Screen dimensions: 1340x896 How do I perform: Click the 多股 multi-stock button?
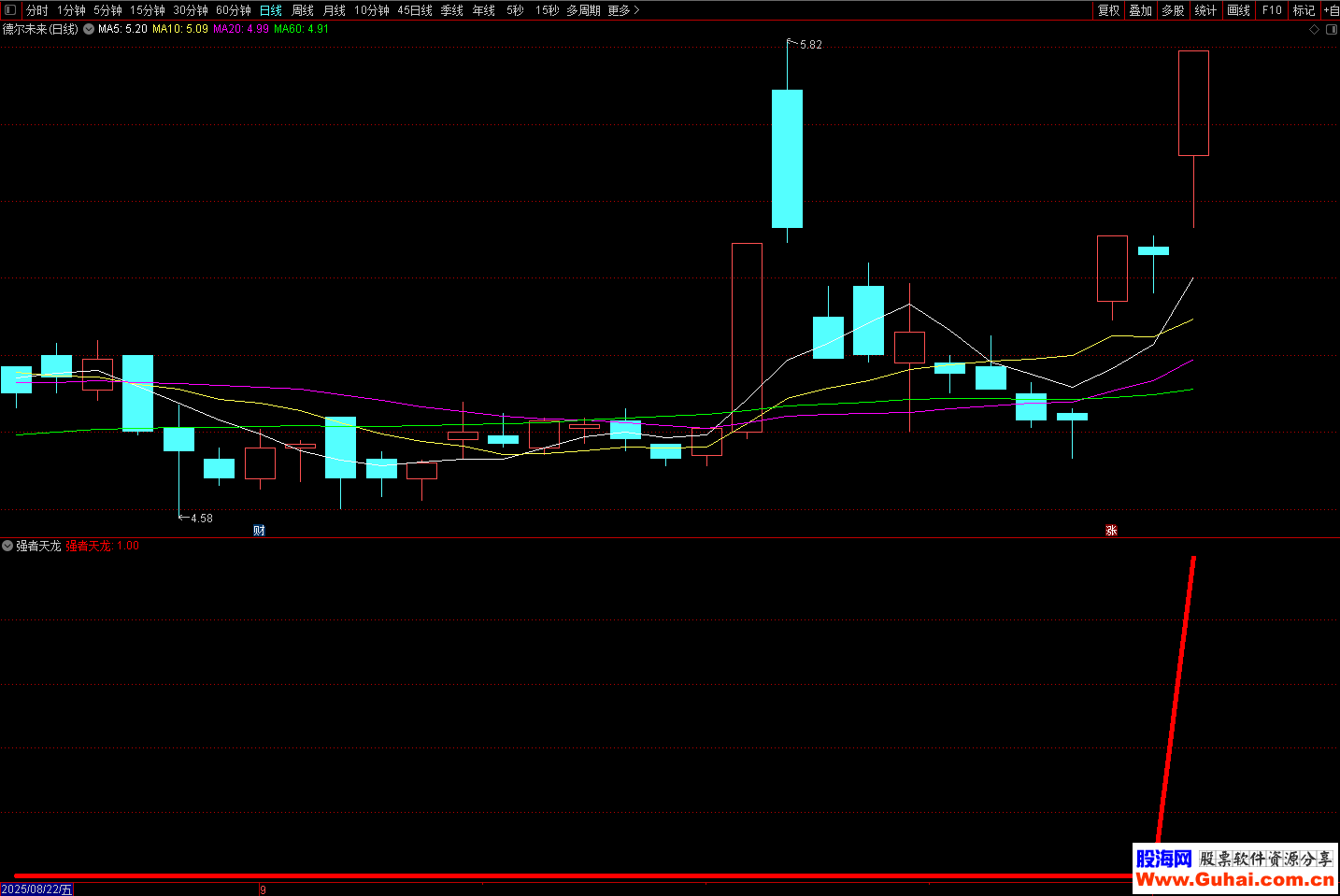pos(1173,10)
